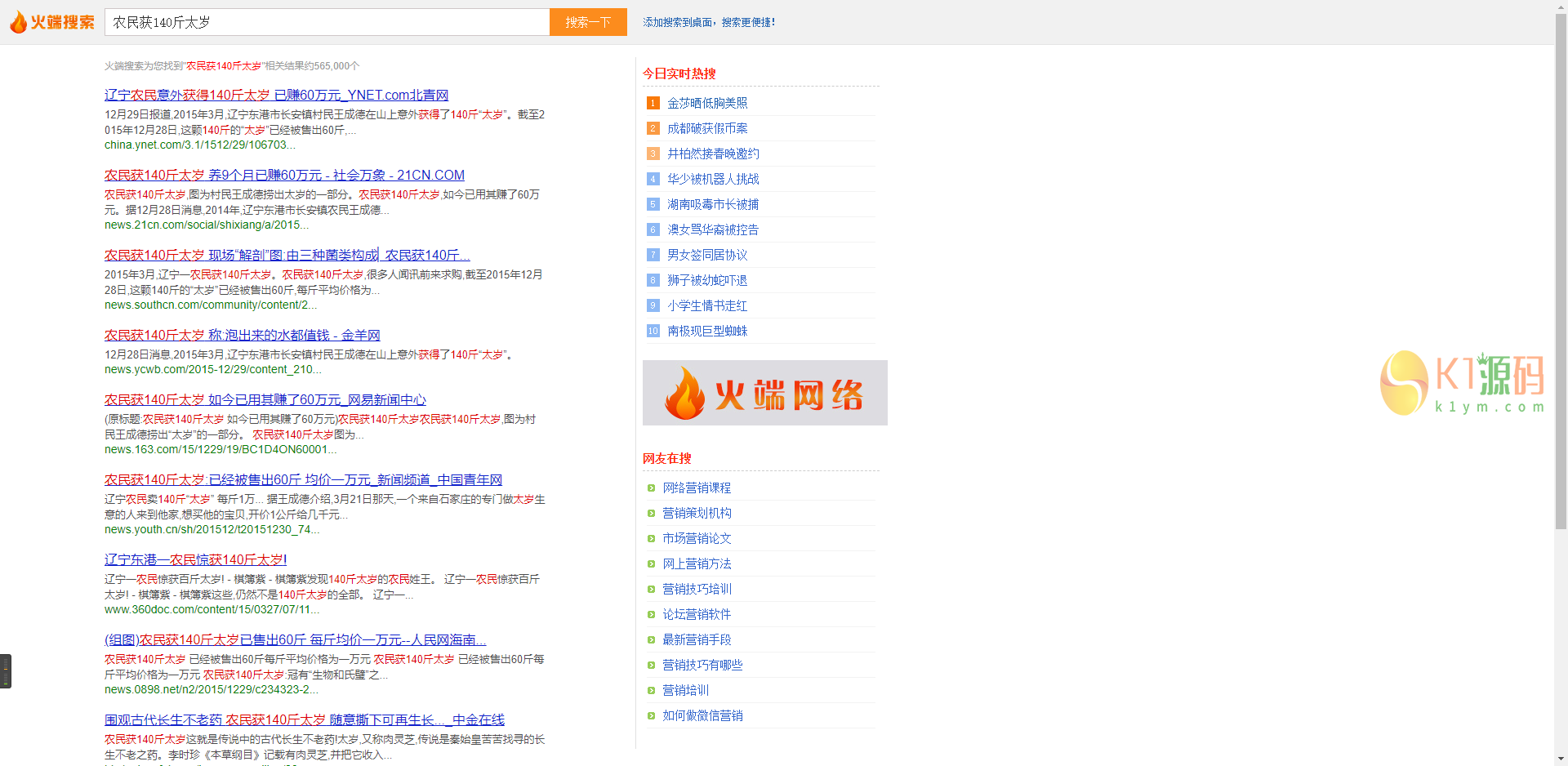Click the scrollbar up arrow
The height and width of the screenshot is (766, 1568).
coord(1561,7)
